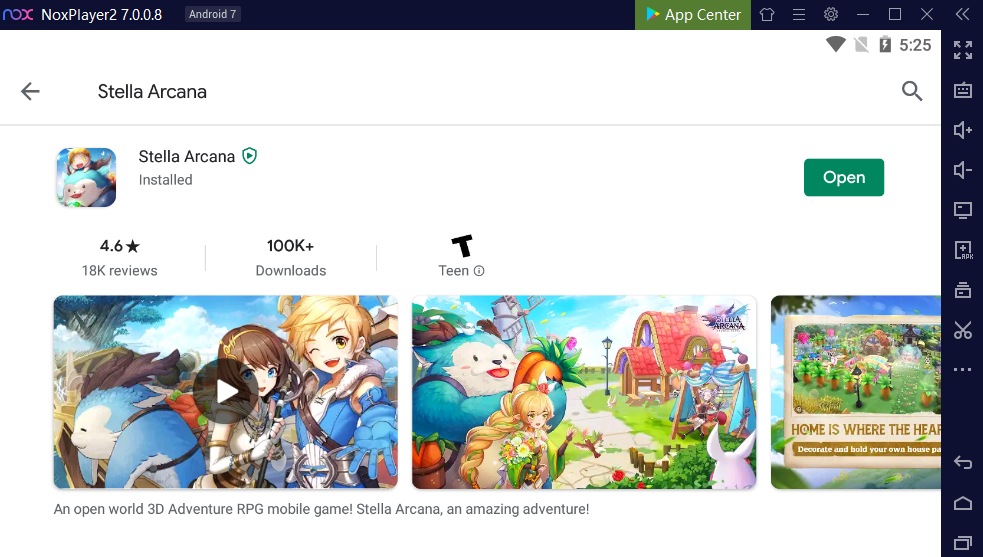Click the 'An open world 3D Adventure' description
Image resolution: width=983 pixels, height=557 pixels.
point(322,509)
